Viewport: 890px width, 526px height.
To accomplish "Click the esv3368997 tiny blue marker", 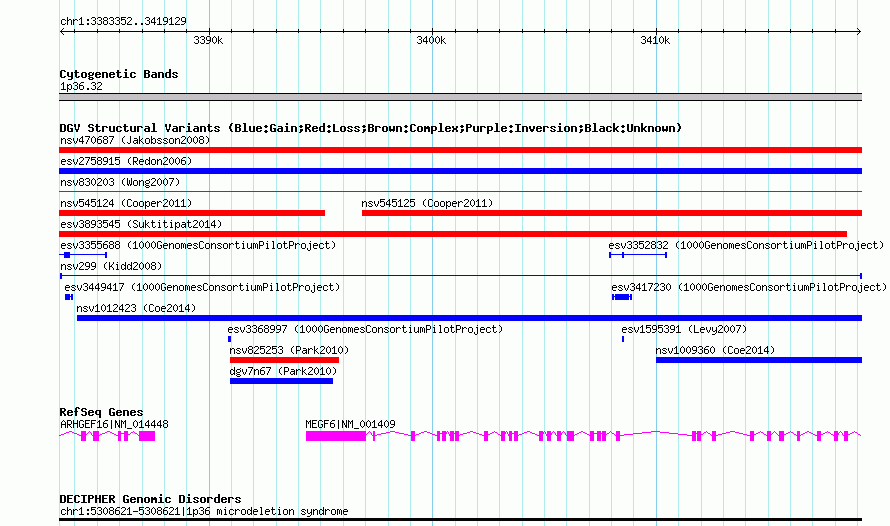I will (x=229, y=339).
